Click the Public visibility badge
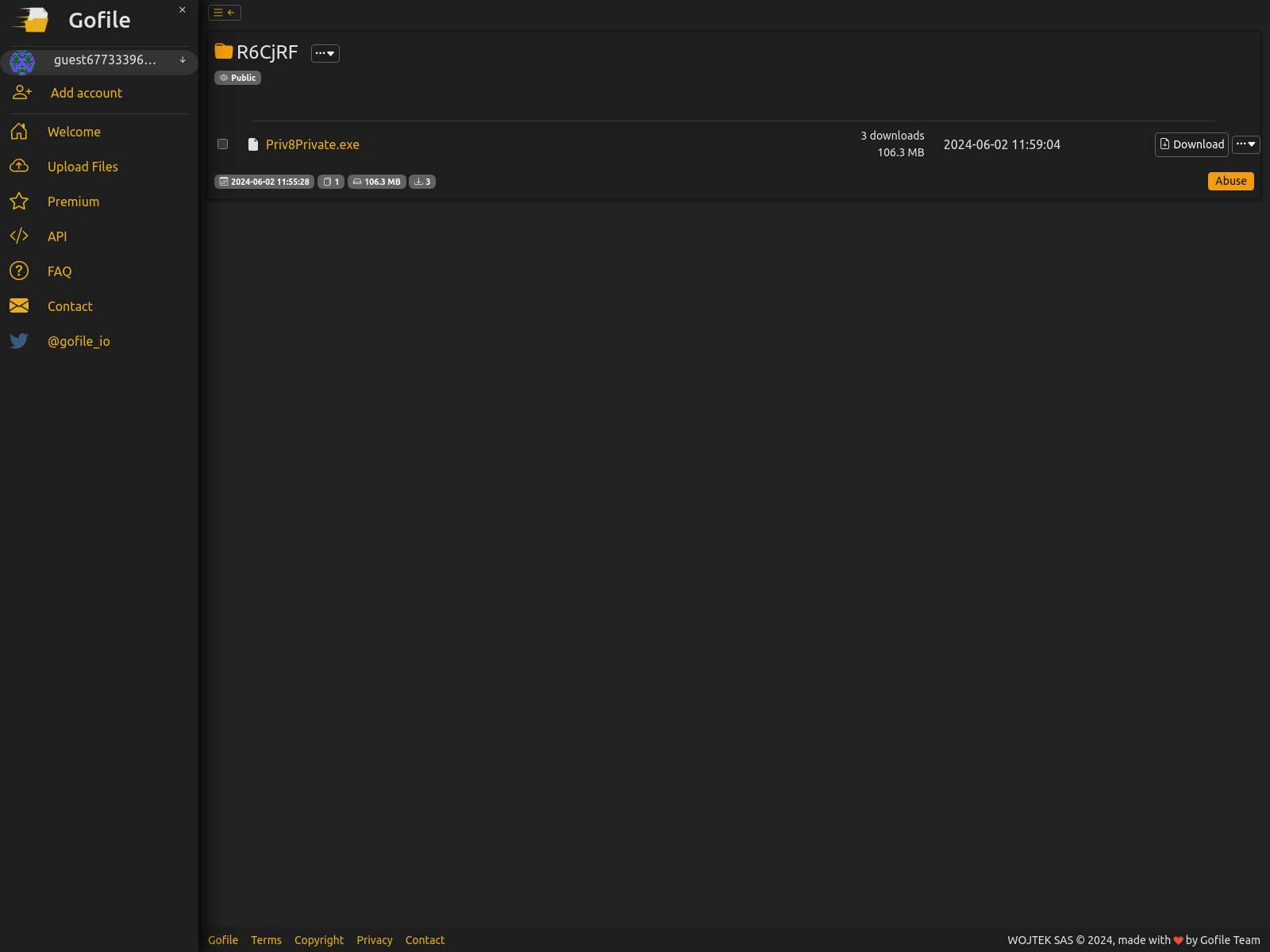Screen dimensions: 1270x952 [237, 78]
